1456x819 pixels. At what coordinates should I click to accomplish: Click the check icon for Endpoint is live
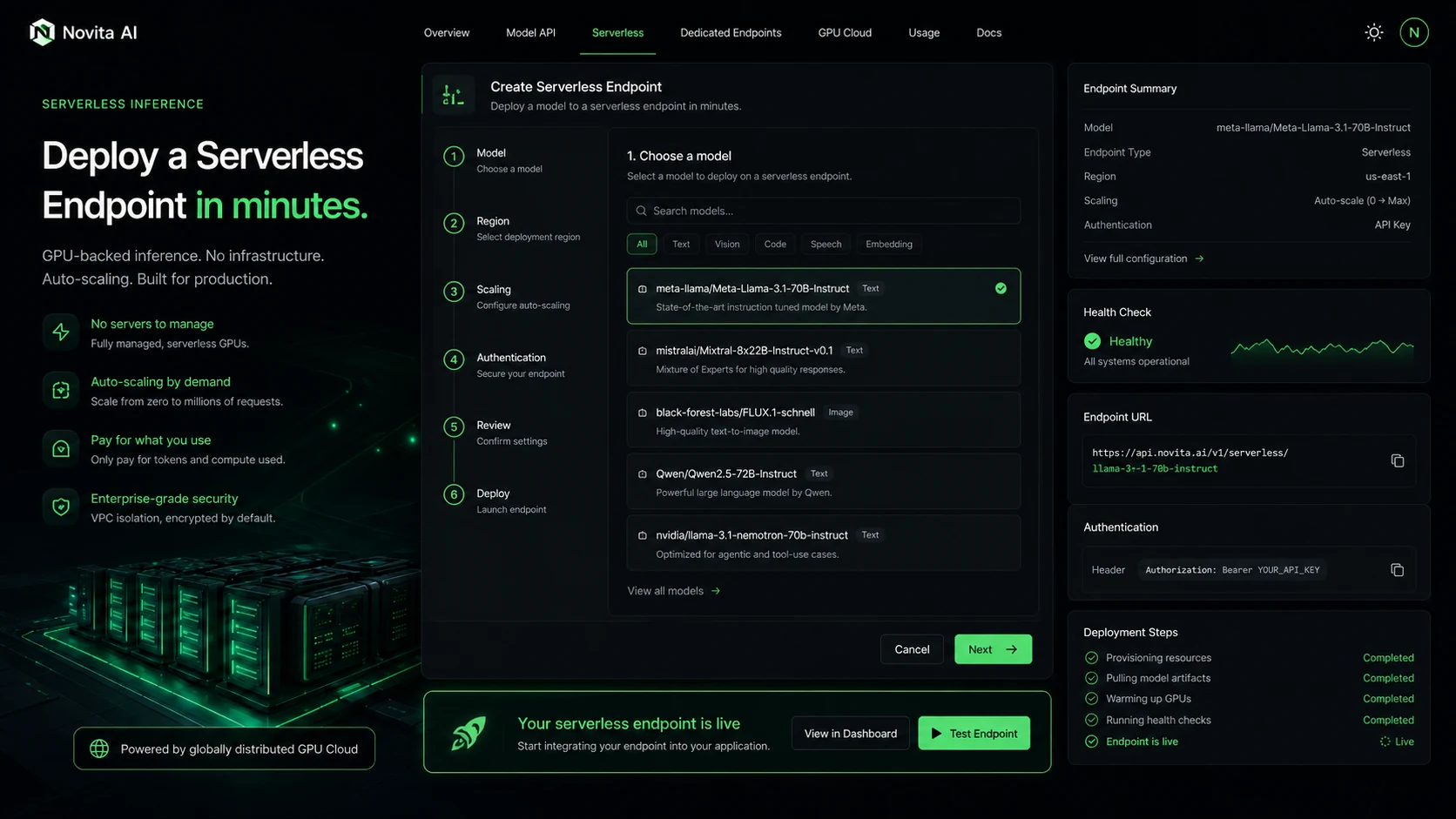[x=1091, y=742]
